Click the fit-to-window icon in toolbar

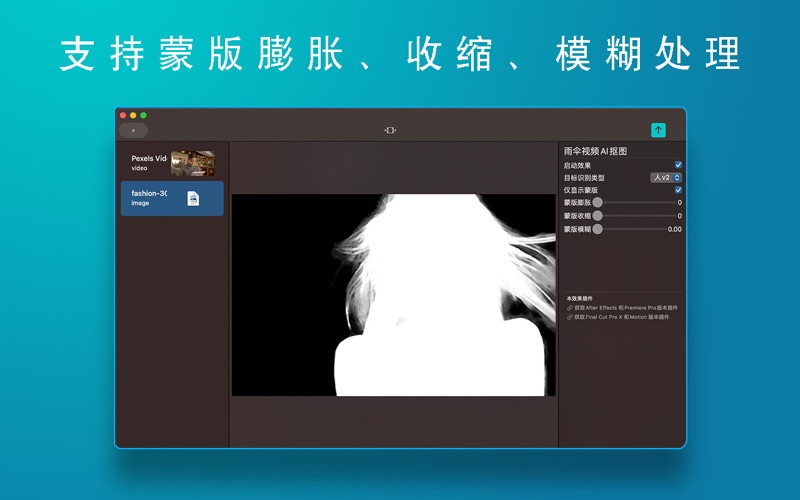click(x=390, y=130)
